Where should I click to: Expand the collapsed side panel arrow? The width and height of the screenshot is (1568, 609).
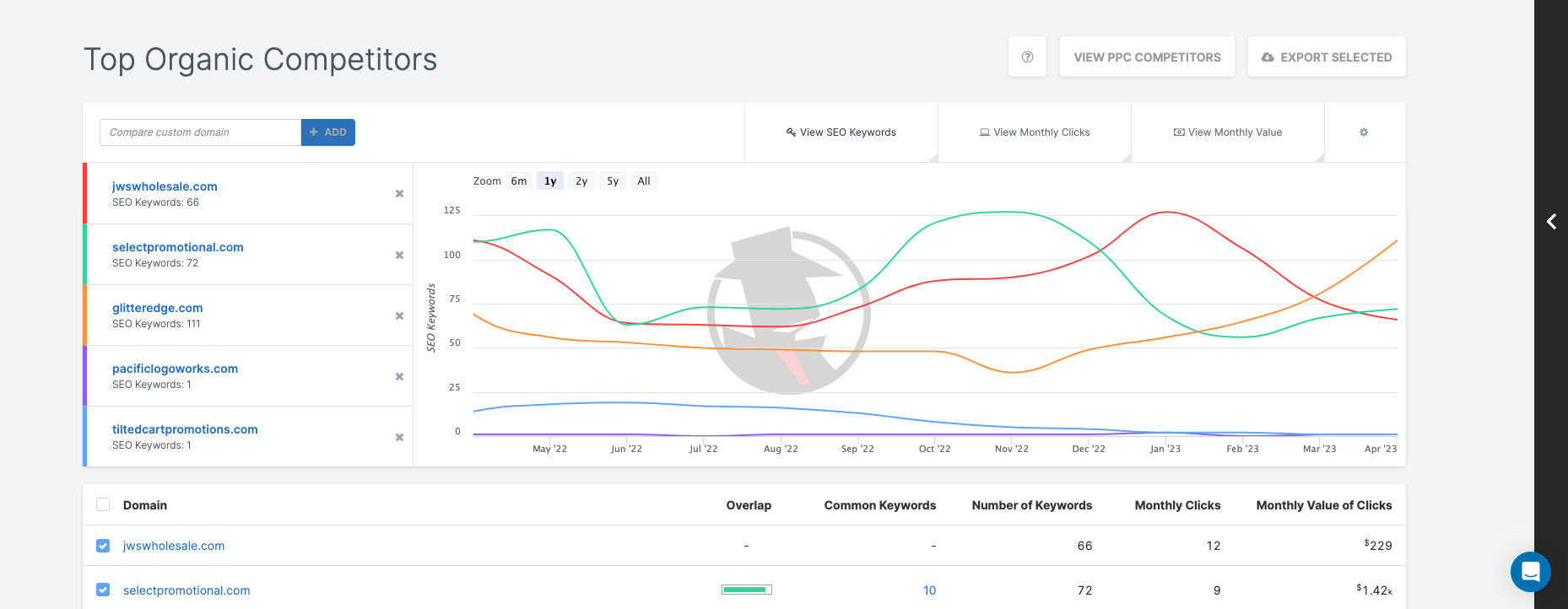coord(1551,221)
